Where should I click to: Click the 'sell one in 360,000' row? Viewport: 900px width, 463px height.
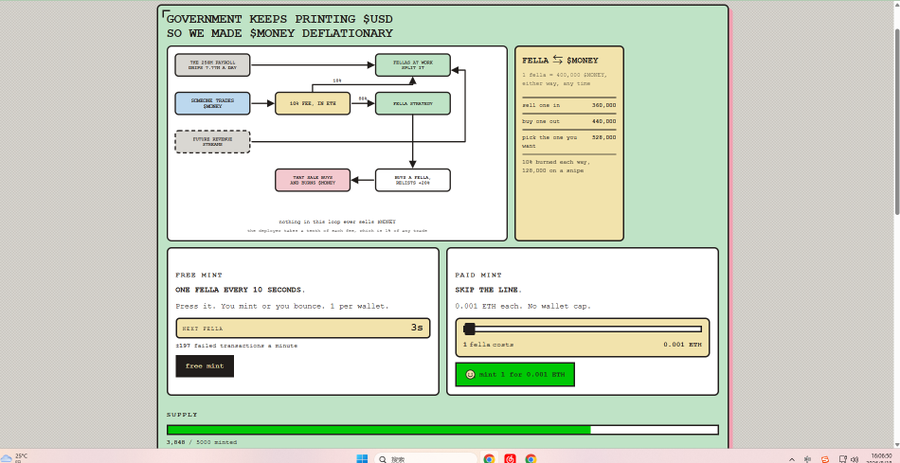click(569, 105)
